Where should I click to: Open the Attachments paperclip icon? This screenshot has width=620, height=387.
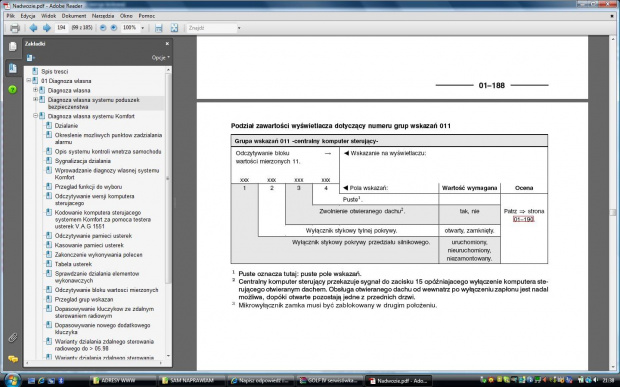pos(13,338)
